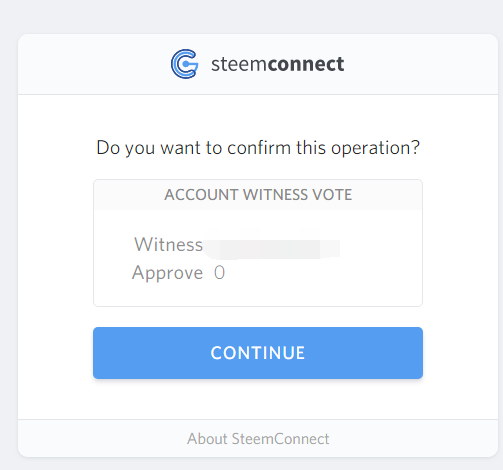Click the ACCOUNT WITNESS VOTE header
This screenshot has width=503, height=470.
tap(258, 195)
